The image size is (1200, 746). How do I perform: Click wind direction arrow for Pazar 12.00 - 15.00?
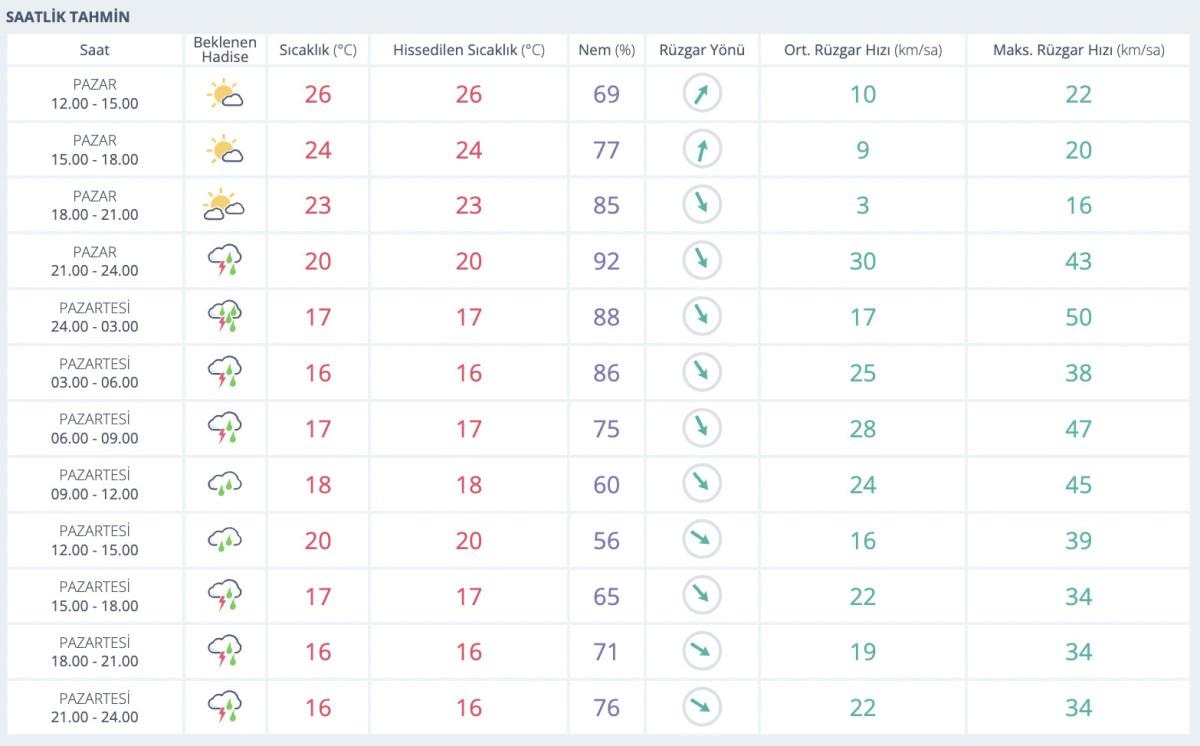[702, 95]
